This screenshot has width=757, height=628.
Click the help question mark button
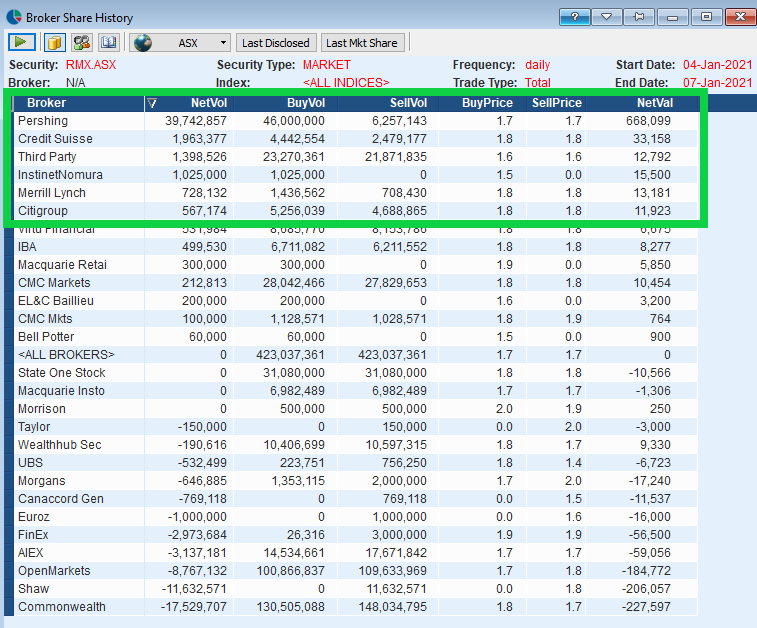[x=575, y=17]
